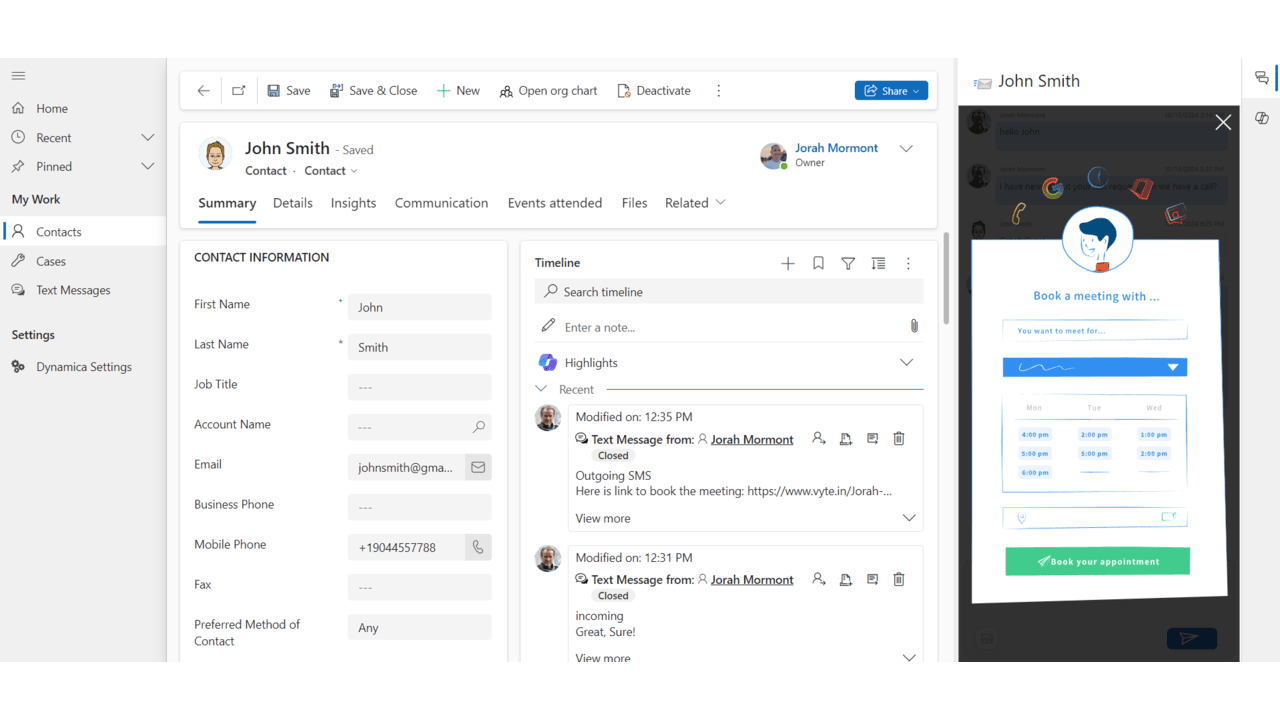Image resolution: width=1280 pixels, height=720 pixels.
Task: Click the timeline bookmark icon
Action: [x=818, y=263]
